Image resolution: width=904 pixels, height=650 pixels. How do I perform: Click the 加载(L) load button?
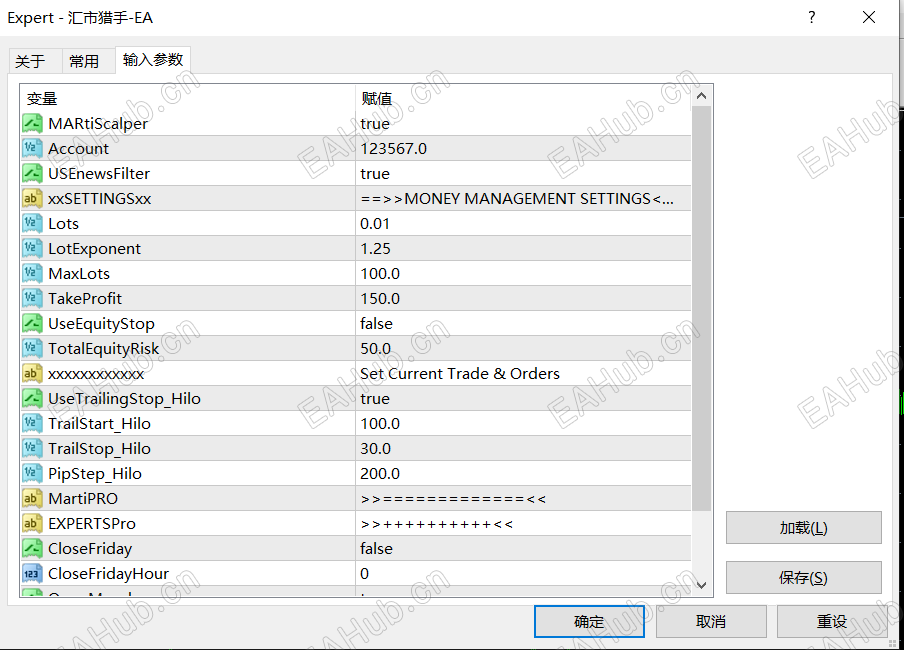pyautogui.click(x=804, y=527)
